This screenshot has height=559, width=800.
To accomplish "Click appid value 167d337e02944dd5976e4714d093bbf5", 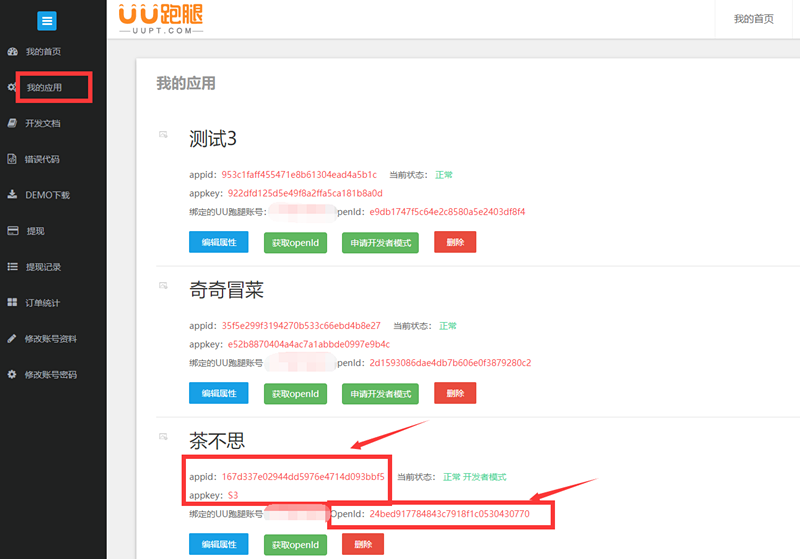I will 303,477.
